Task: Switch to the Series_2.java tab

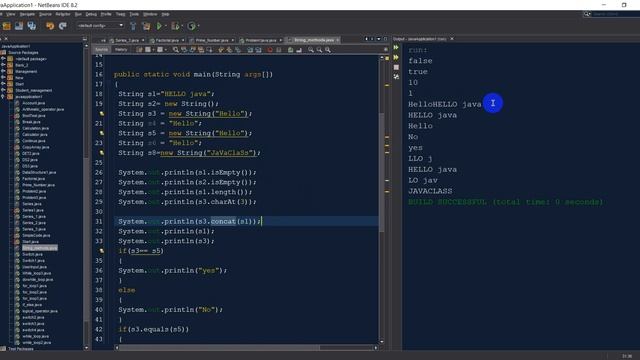Action: point(127,40)
